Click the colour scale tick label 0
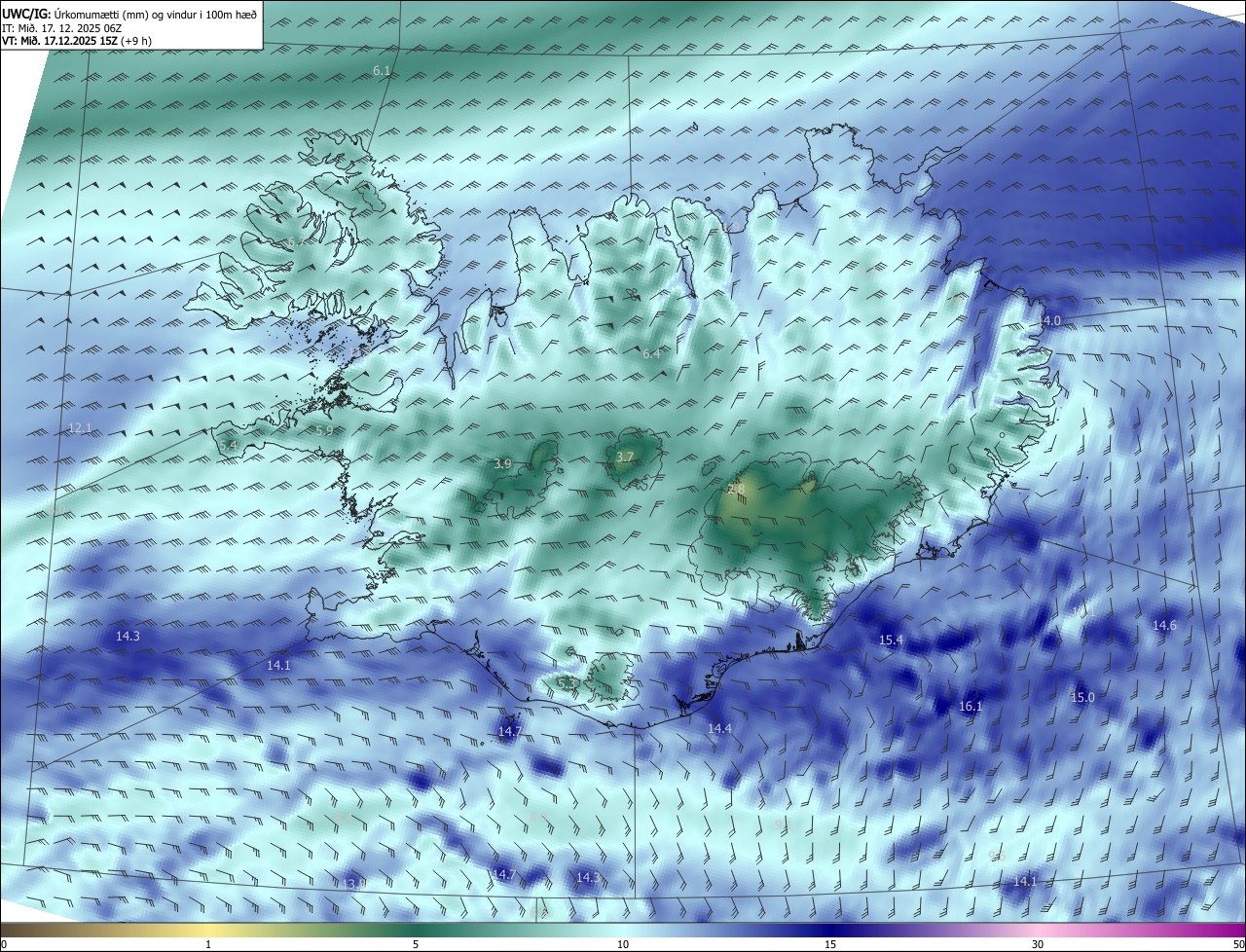1246x952 pixels. 4,944
